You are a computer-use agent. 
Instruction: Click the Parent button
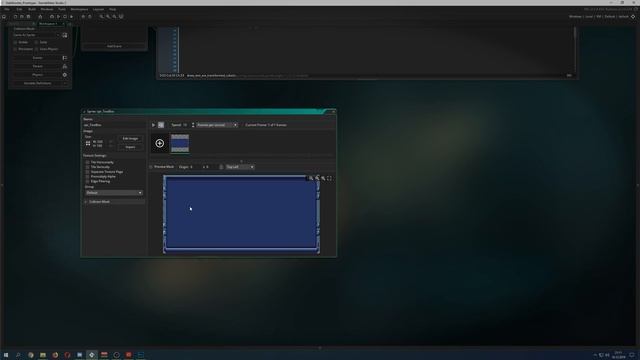pyautogui.click(x=37, y=66)
